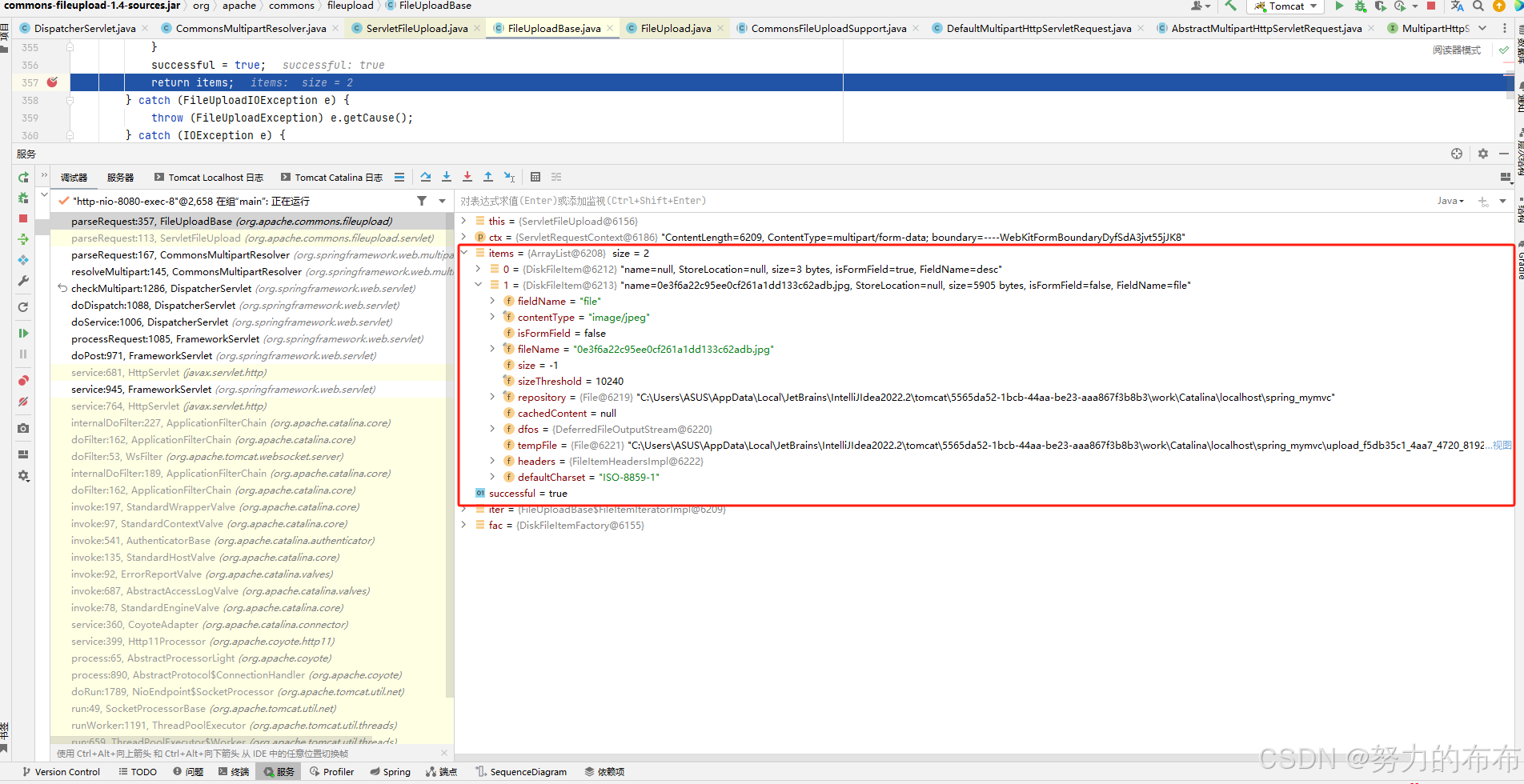This screenshot has width=1524, height=784.
Task: Switch to DispatcherServlet.java tab
Action: click(x=85, y=28)
